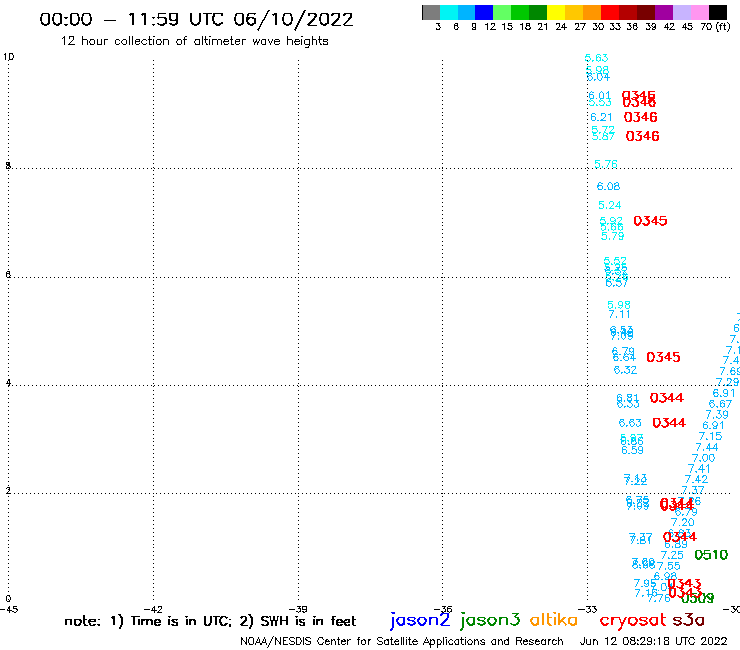Click the wave height value '7.55'
Viewport: 740px width, 650px height.
tap(669, 566)
